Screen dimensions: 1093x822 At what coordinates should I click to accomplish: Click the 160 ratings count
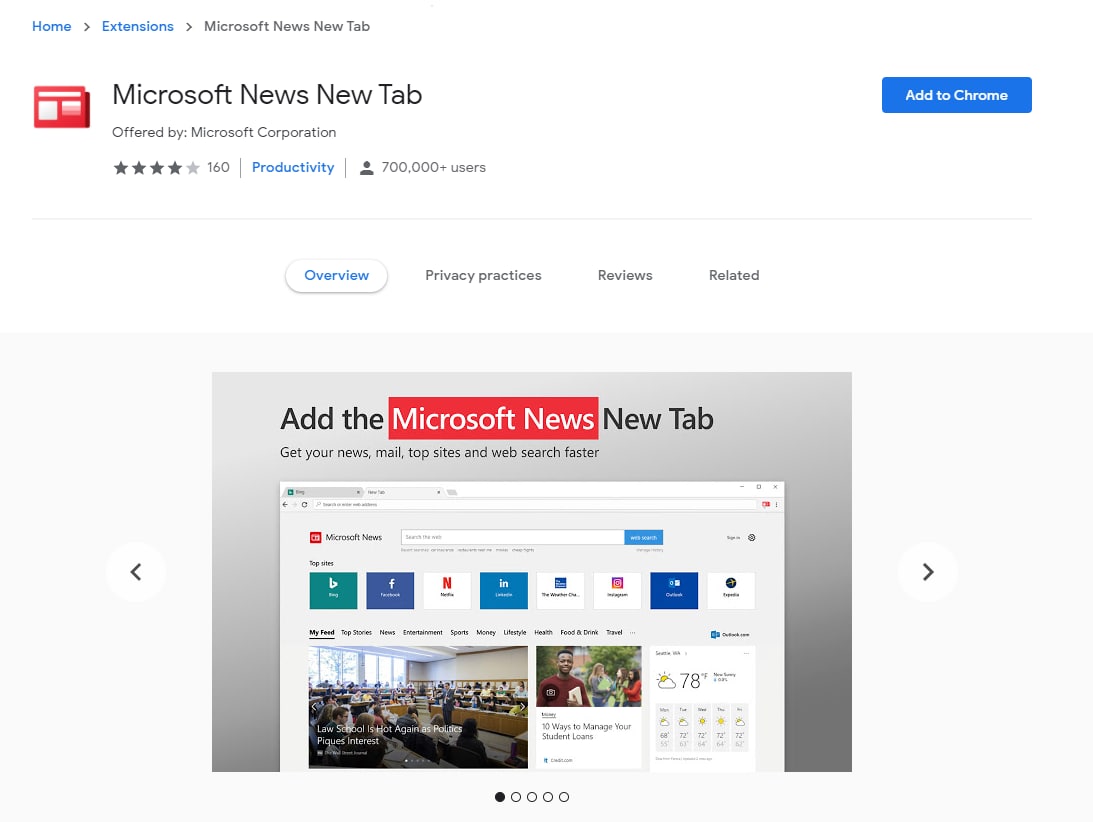pyautogui.click(x=218, y=167)
